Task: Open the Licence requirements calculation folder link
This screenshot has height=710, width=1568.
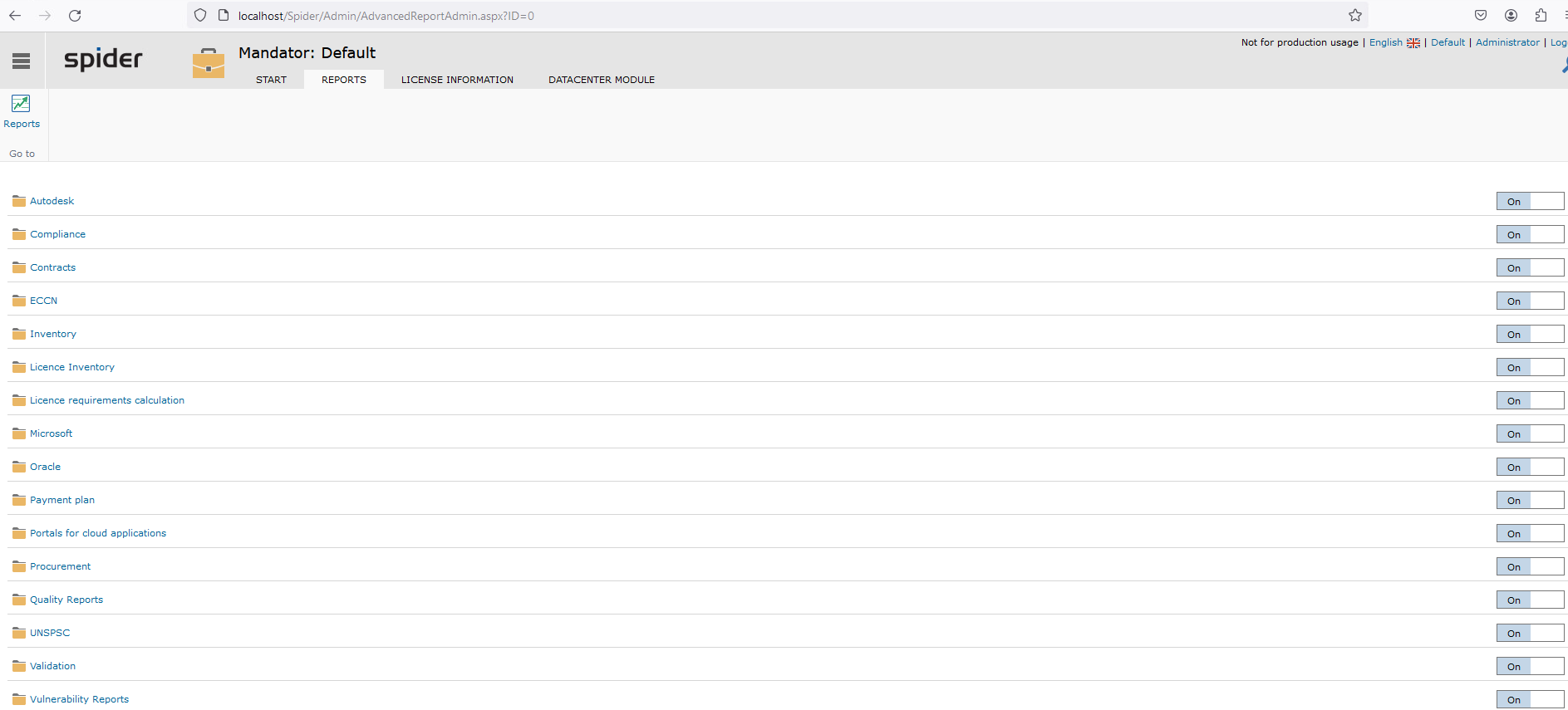Action: point(107,400)
